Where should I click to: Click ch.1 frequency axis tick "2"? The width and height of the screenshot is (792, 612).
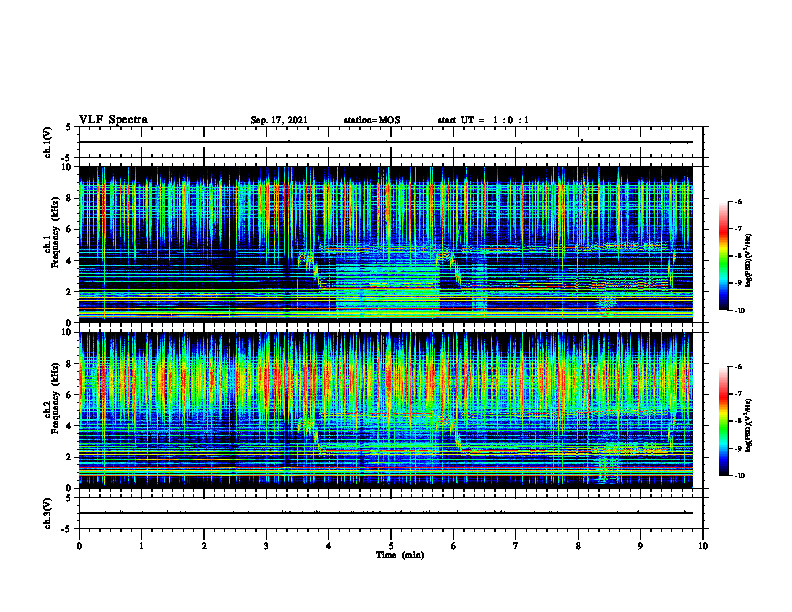[x=70, y=292]
